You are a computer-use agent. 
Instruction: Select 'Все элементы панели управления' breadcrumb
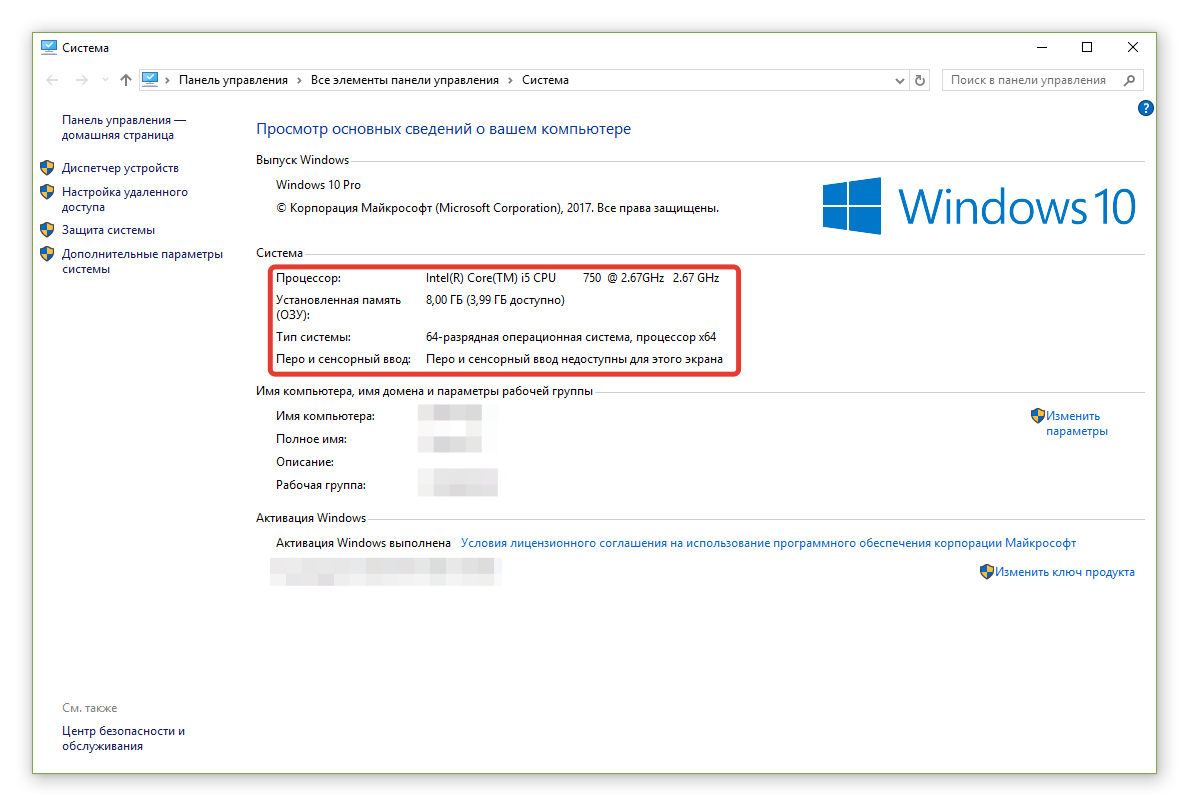(404, 80)
